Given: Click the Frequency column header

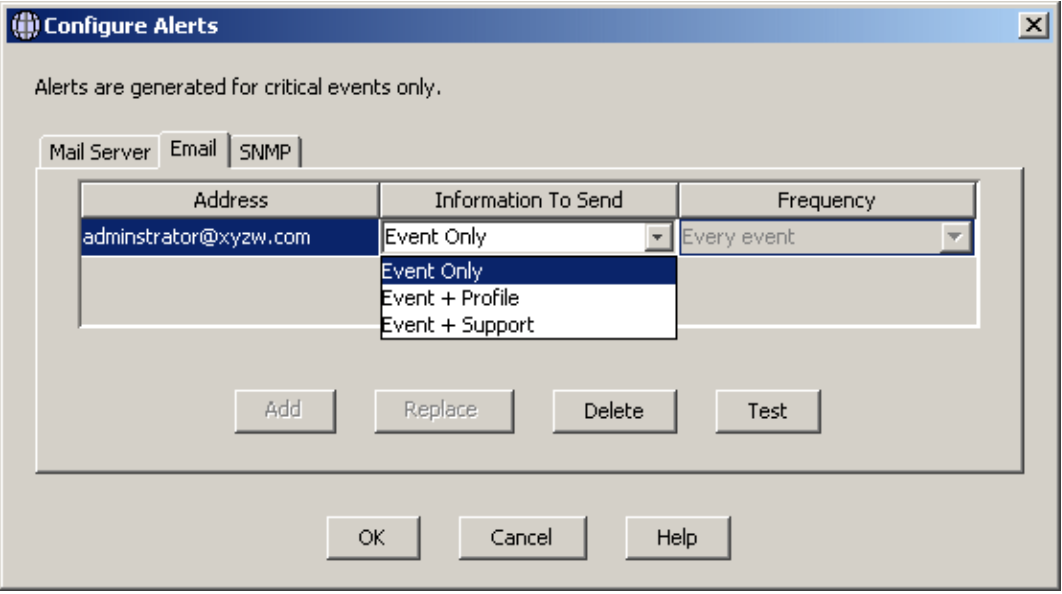Looking at the screenshot, I should (826, 200).
